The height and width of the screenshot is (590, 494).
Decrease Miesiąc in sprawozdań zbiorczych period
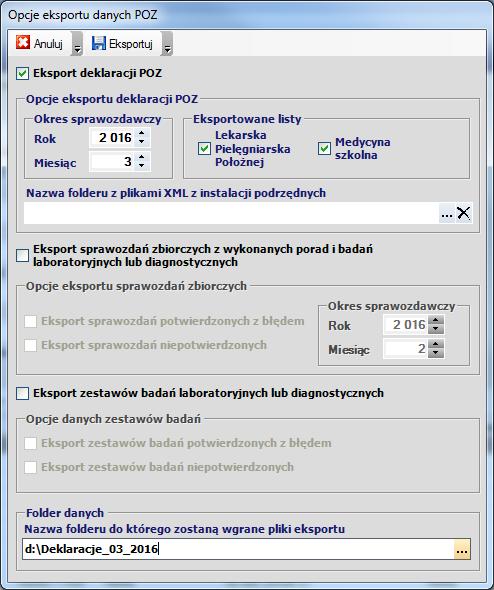(436, 353)
